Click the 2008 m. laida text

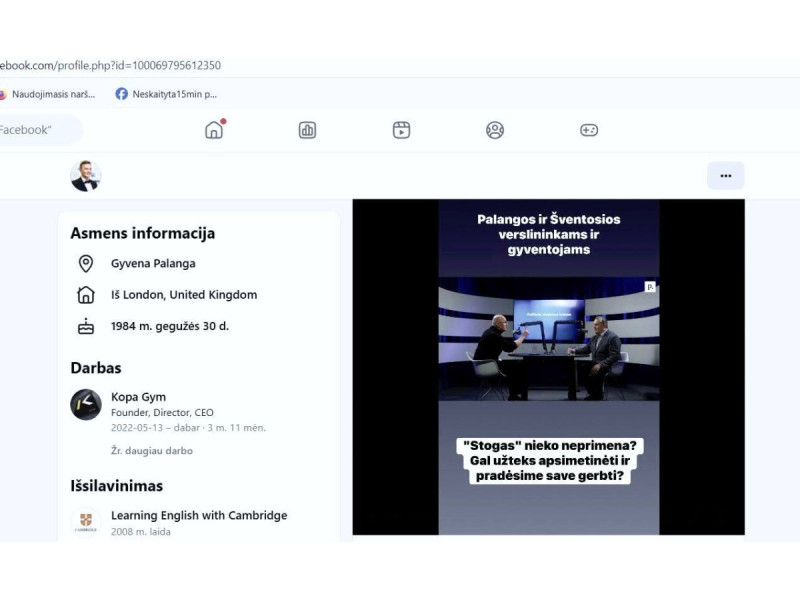[141, 531]
